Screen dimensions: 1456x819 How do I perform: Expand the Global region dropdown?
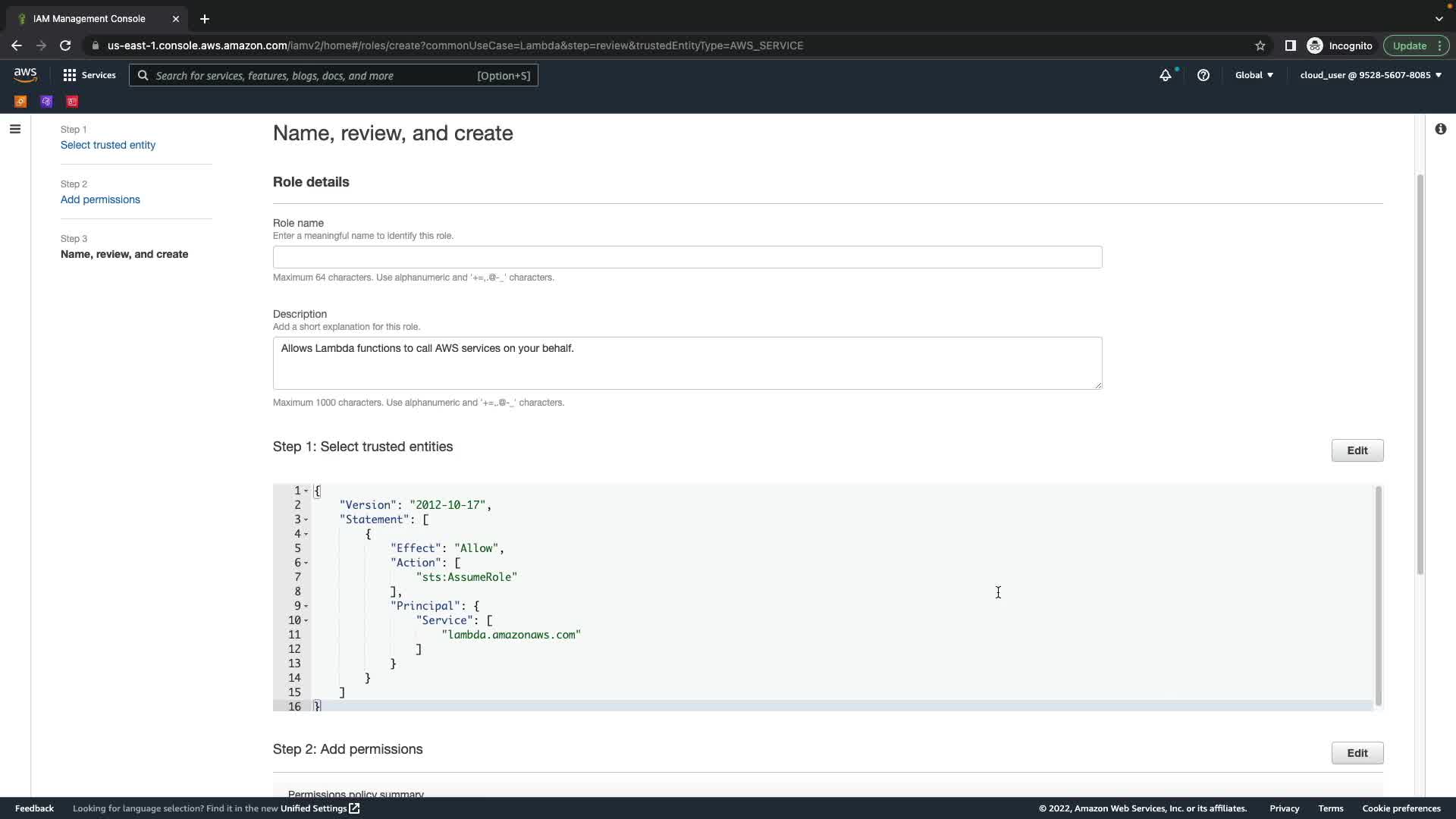[1254, 75]
